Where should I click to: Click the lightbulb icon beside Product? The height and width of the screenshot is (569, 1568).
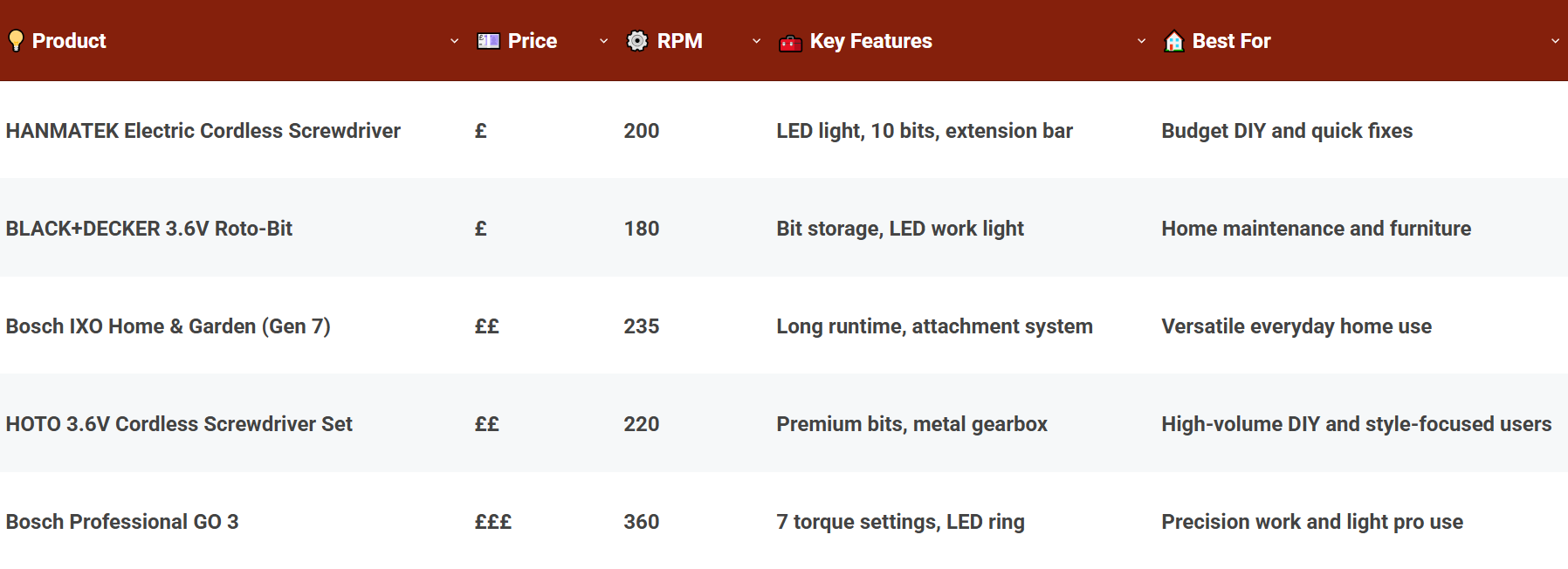tap(16, 41)
